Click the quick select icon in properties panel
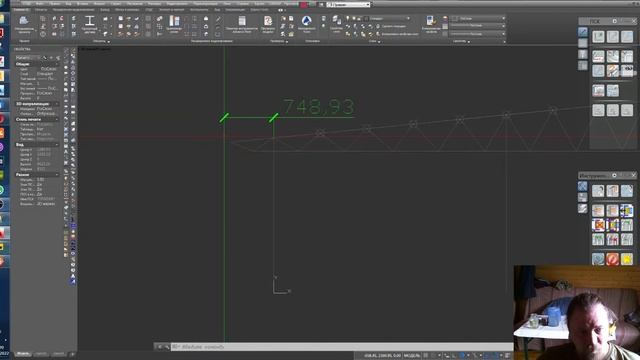This screenshot has height=360, width=640. pos(58,58)
